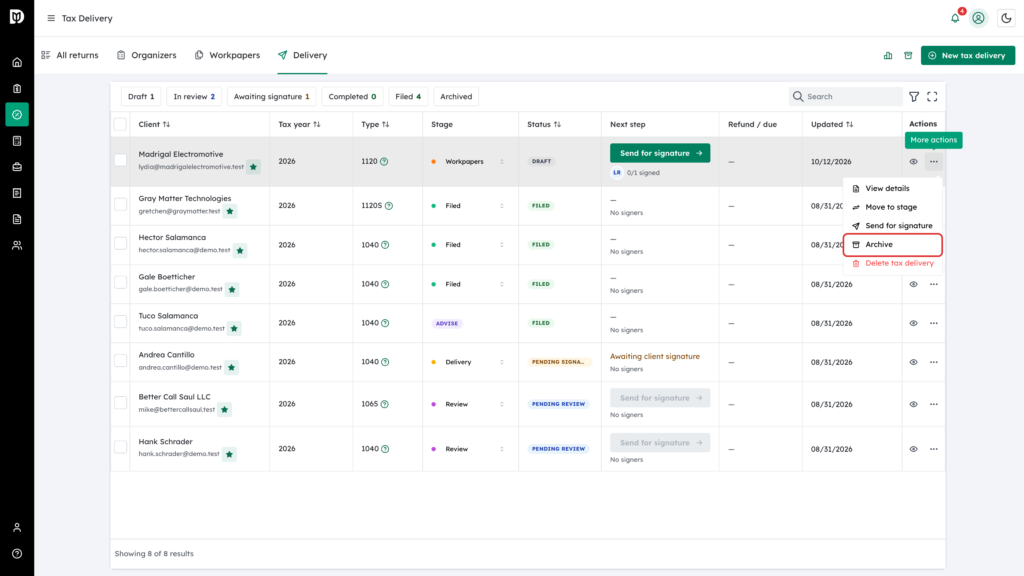Expand table to fullscreen view
The height and width of the screenshot is (576, 1024).
point(932,97)
